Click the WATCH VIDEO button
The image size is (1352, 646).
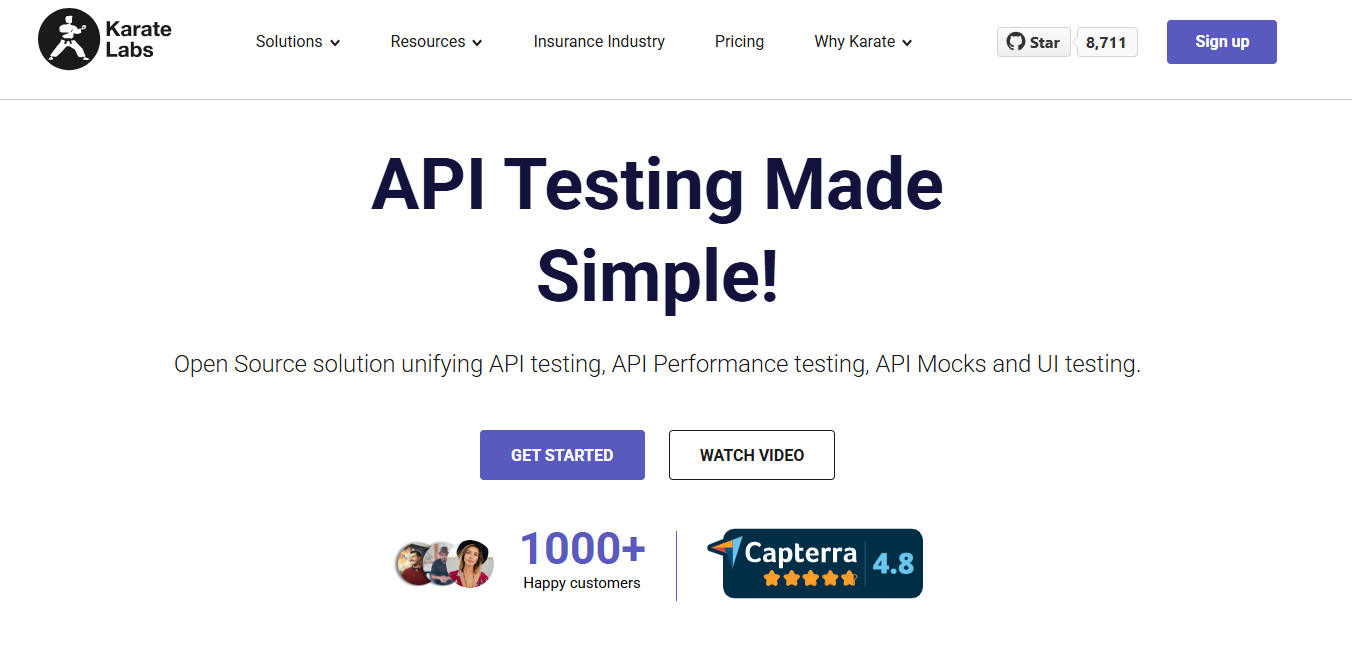click(x=751, y=454)
